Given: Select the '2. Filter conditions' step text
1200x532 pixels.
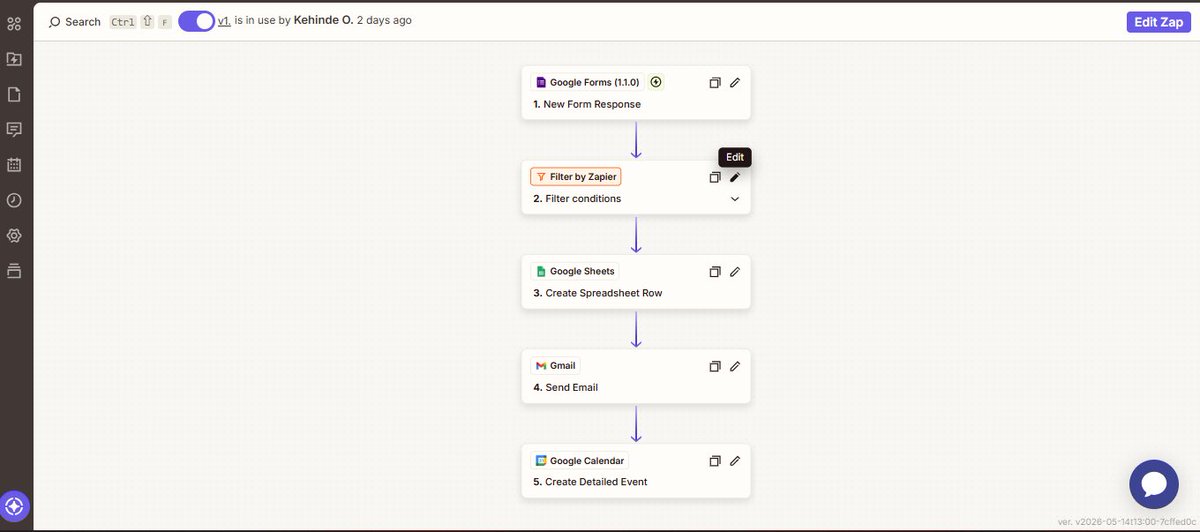Looking at the screenshot, I should pyautogui.click(x=577, y=199).
